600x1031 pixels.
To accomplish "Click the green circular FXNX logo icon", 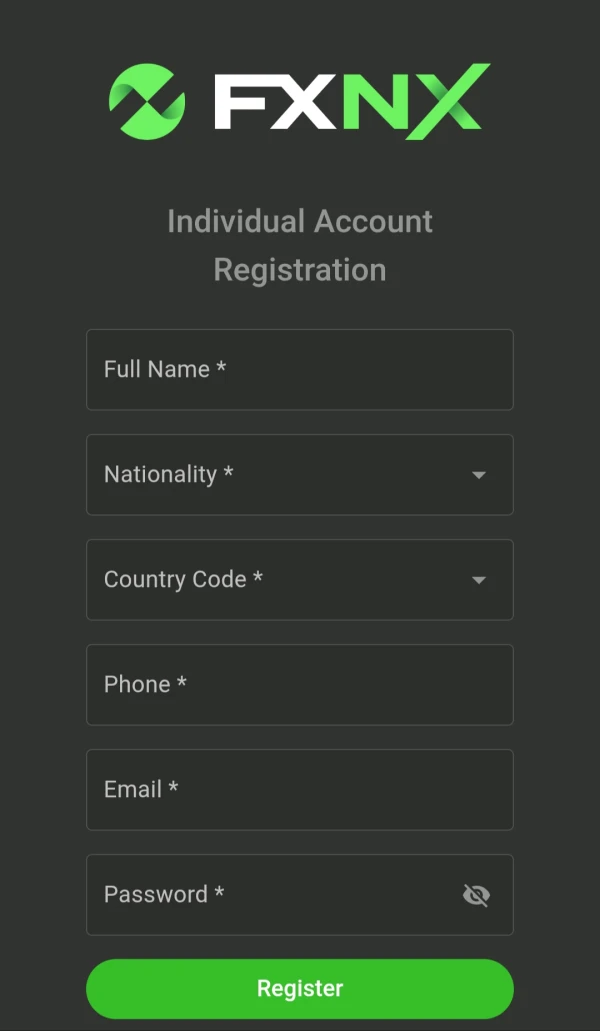I will click(147, 100).
